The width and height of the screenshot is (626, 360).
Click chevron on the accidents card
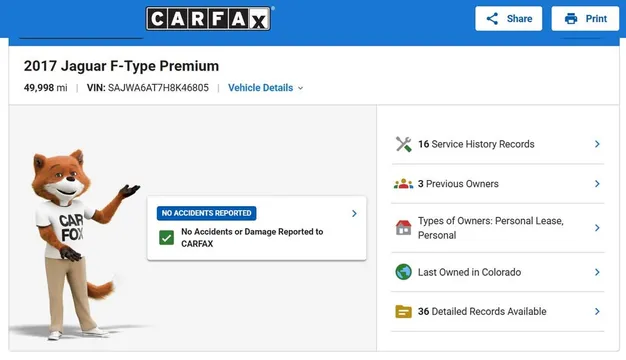(x=354, y=214)
